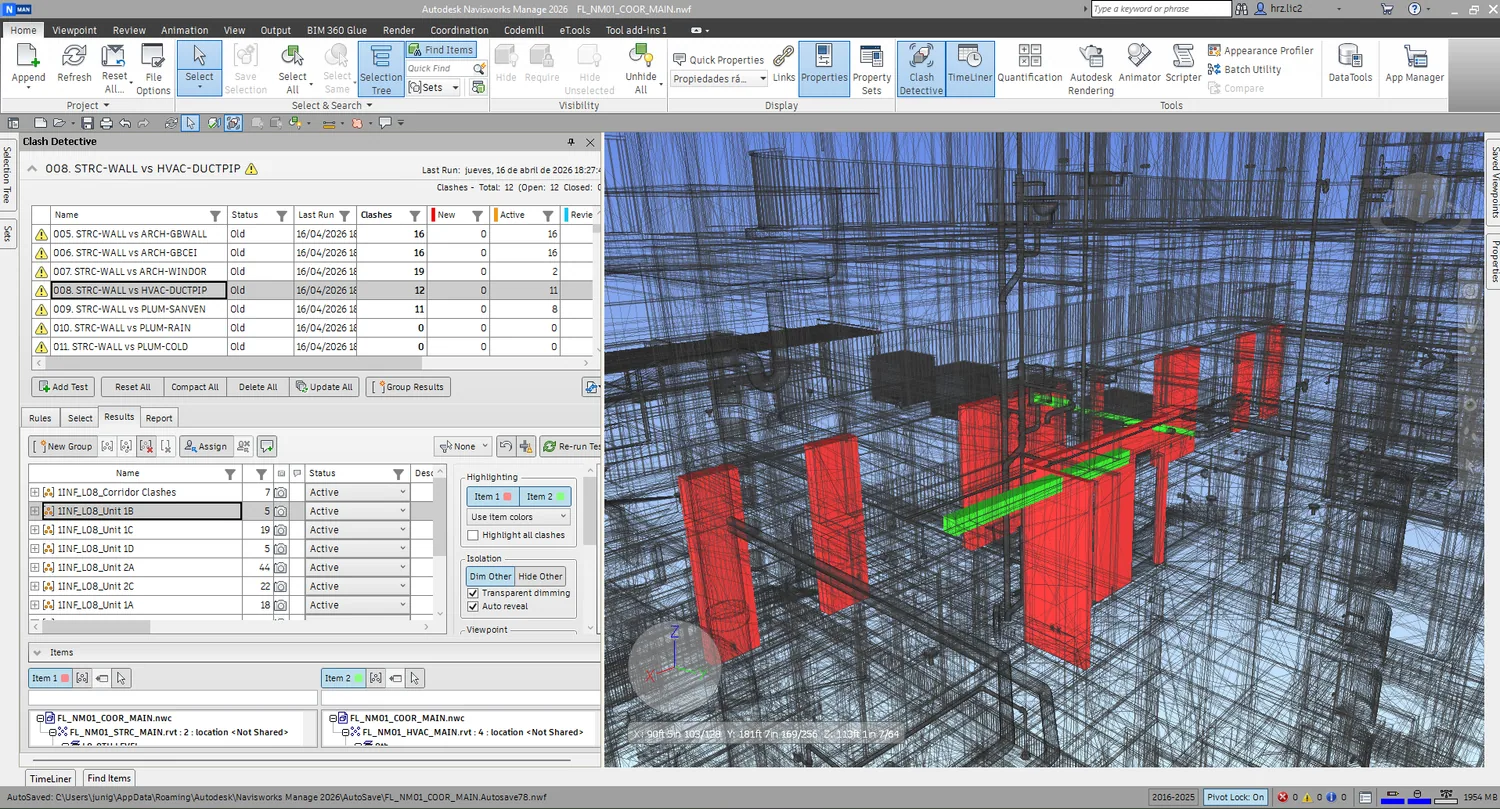The width and height of the screenshot is (1500, 809).
Task: Enable the Highlight all clashes checkbox
Action: coord(474,535)
